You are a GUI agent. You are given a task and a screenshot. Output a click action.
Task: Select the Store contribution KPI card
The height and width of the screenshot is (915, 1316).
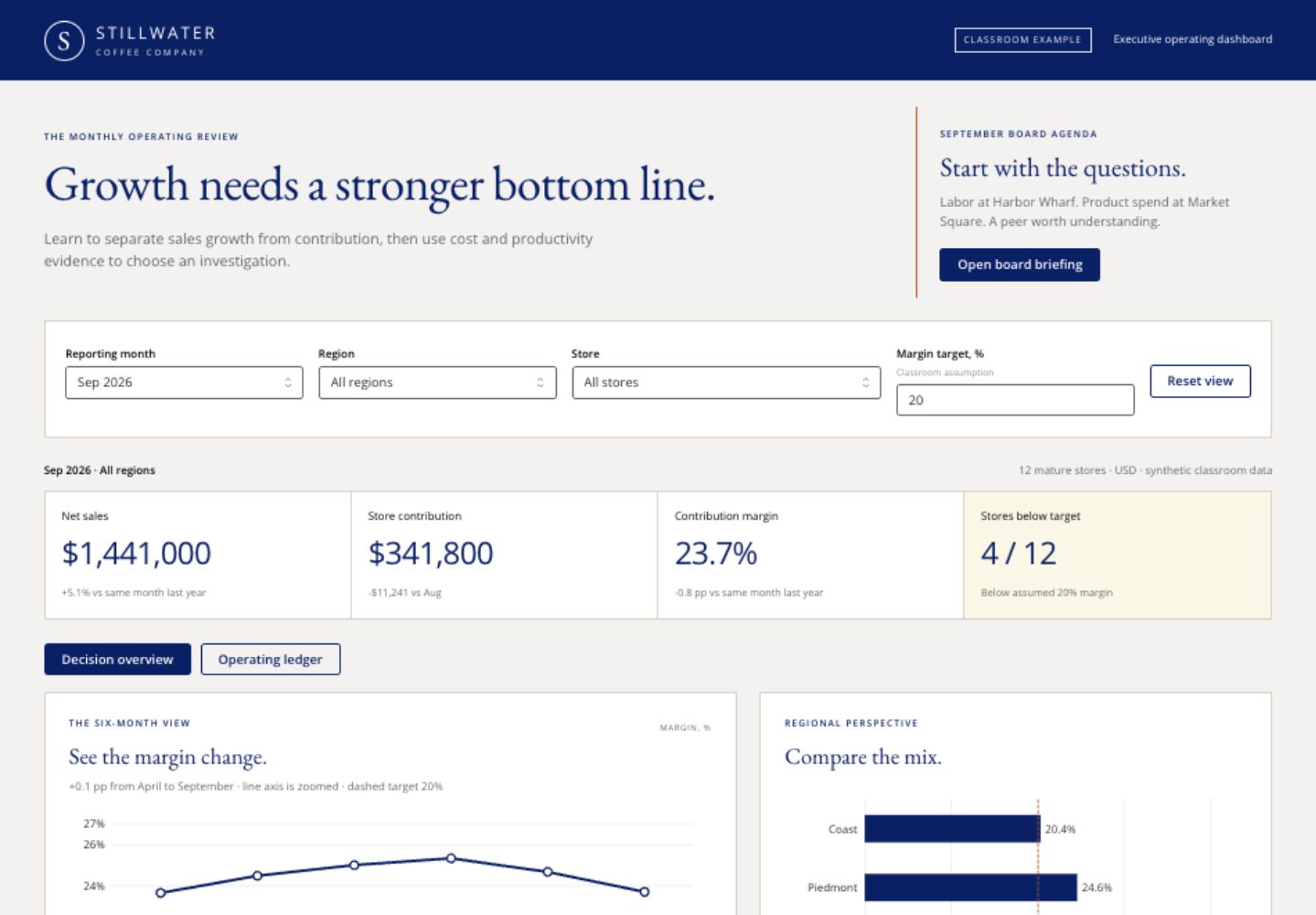(504, 555)
